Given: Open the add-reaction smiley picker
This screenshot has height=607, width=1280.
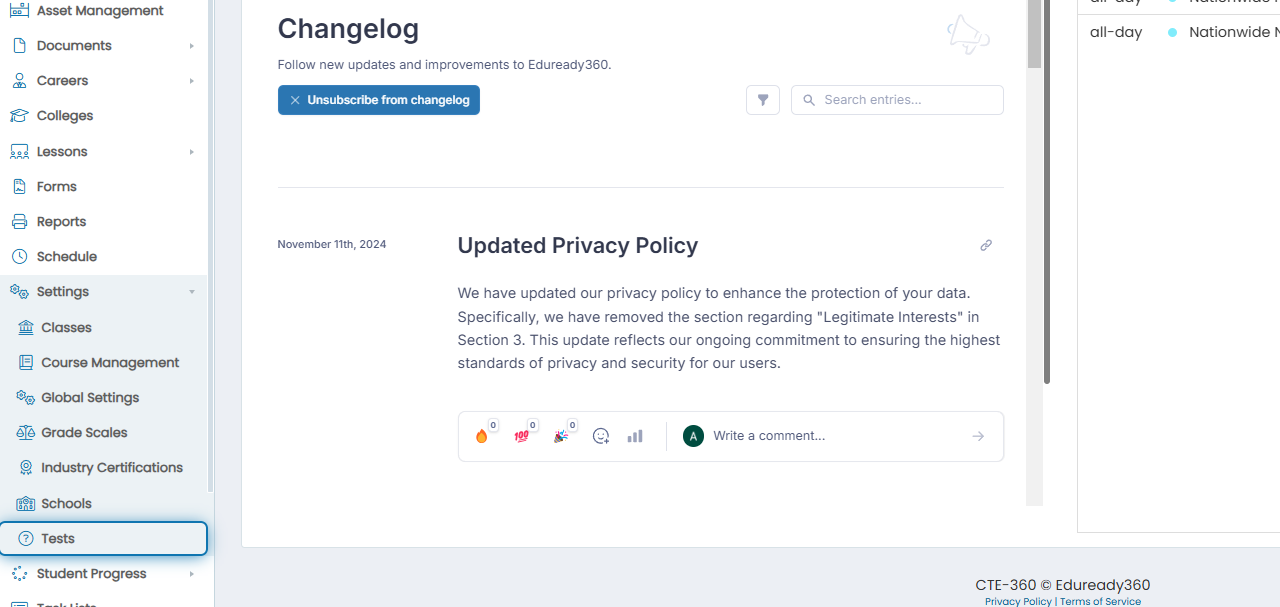Looking at the screenshot, I should point(601,436).
